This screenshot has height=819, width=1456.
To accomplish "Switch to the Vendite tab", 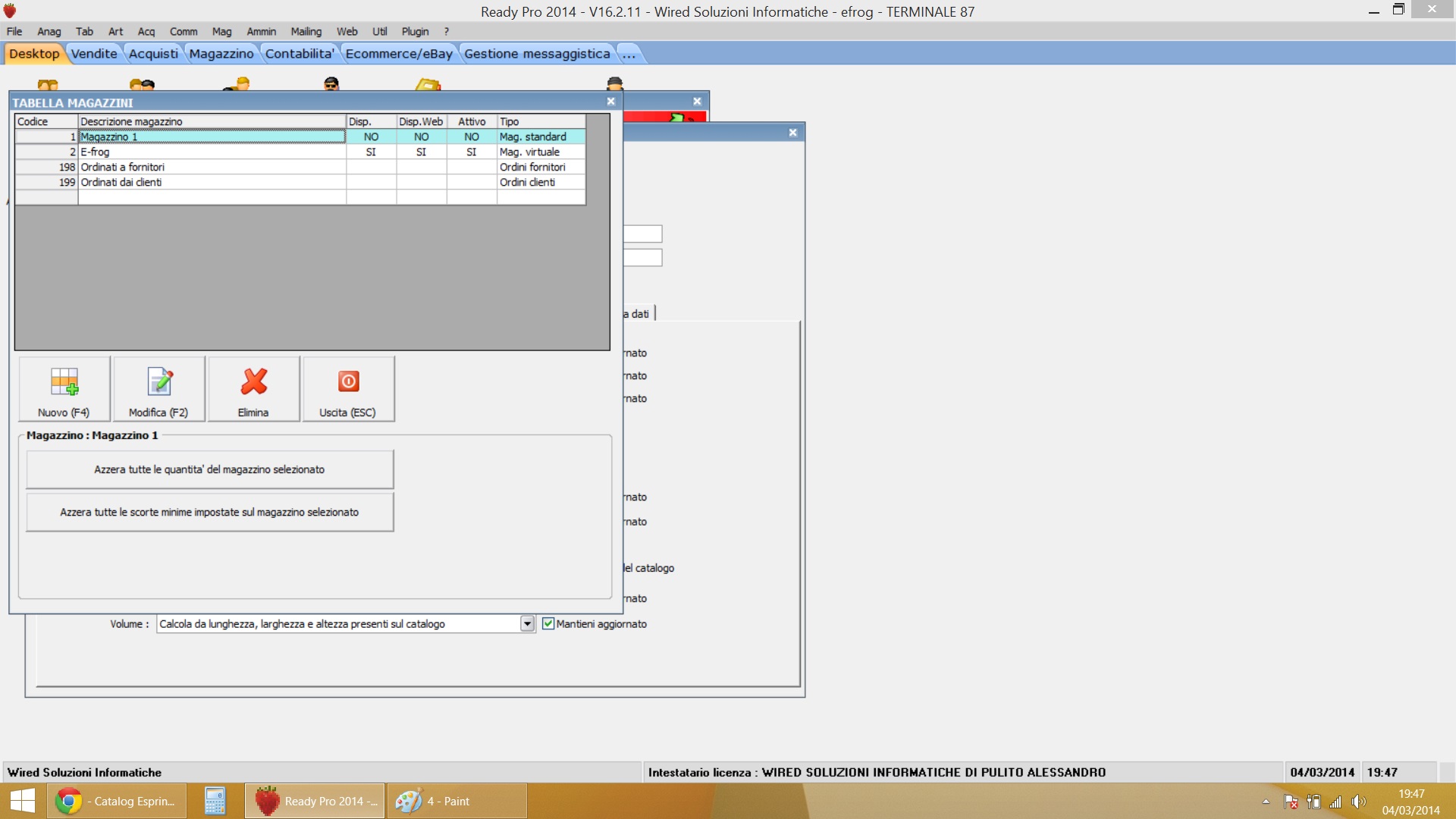I will click(95, 54).
